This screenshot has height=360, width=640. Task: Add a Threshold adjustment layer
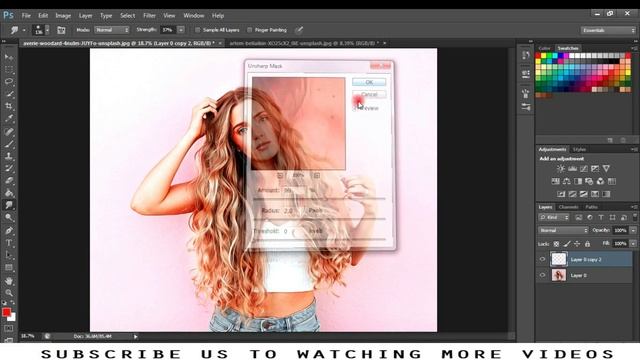(x=584, y=194)
